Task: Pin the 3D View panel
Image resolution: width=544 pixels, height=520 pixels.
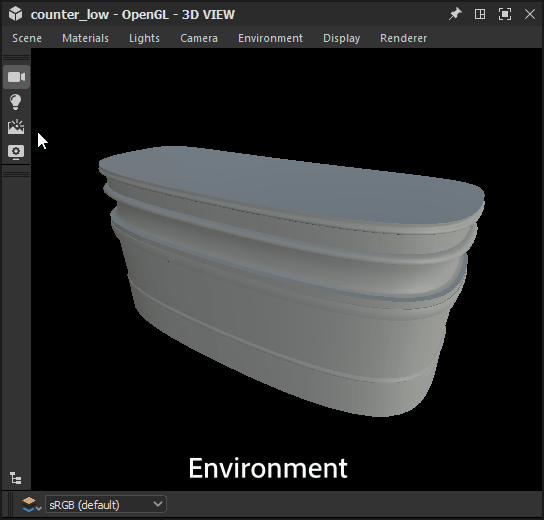Action: click(455, 14)
